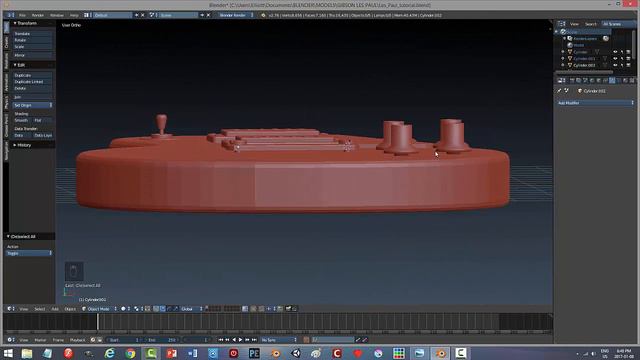The height and width of the screenshot is (360, 640).
Task: Click the pivot point selector icon
Action: click(137, 309)
